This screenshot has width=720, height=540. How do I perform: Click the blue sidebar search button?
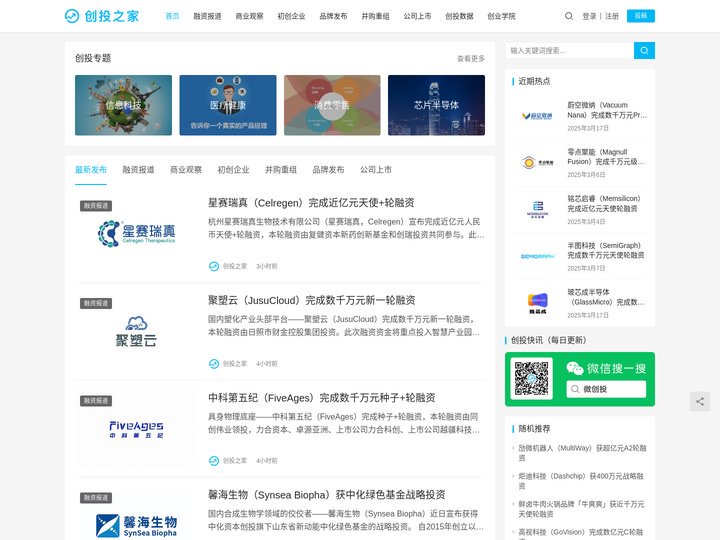pos(644,51)
